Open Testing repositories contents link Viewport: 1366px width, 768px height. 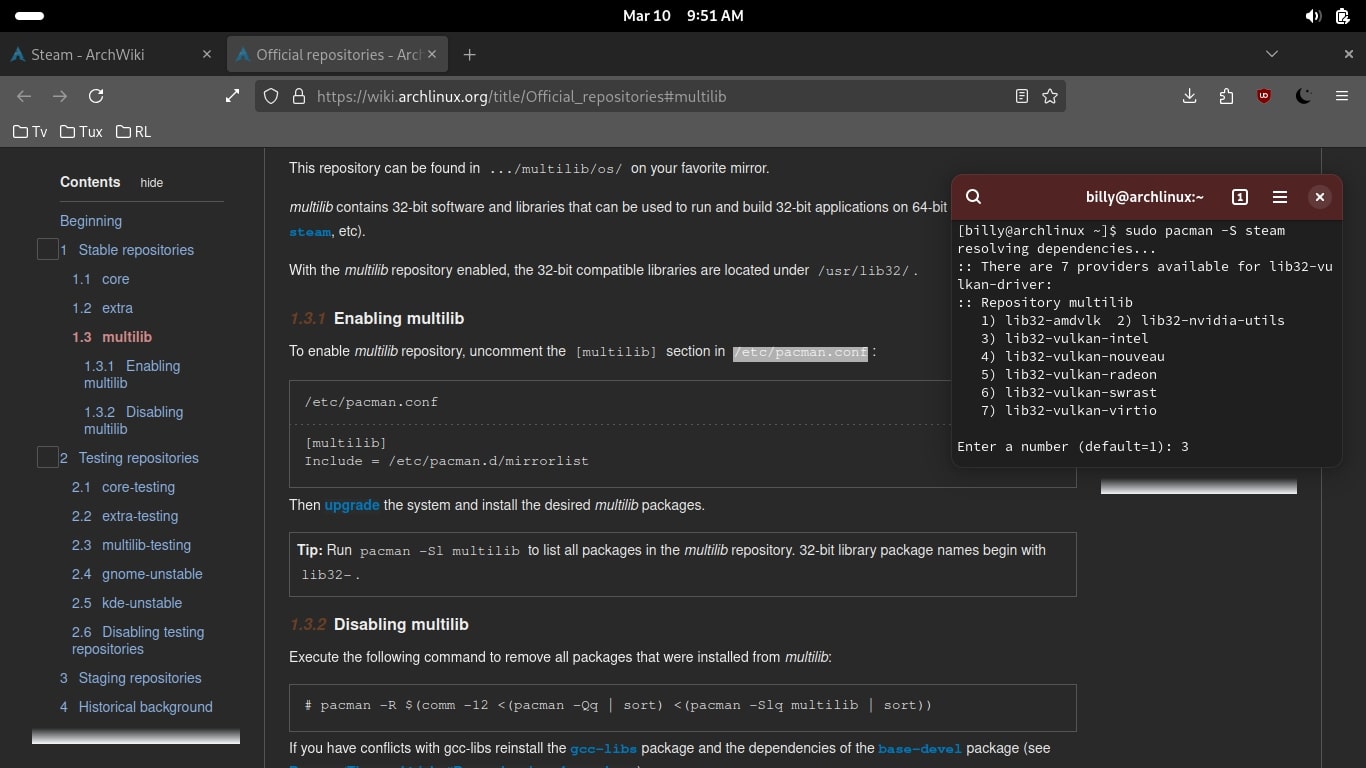(x=129, y=458)
